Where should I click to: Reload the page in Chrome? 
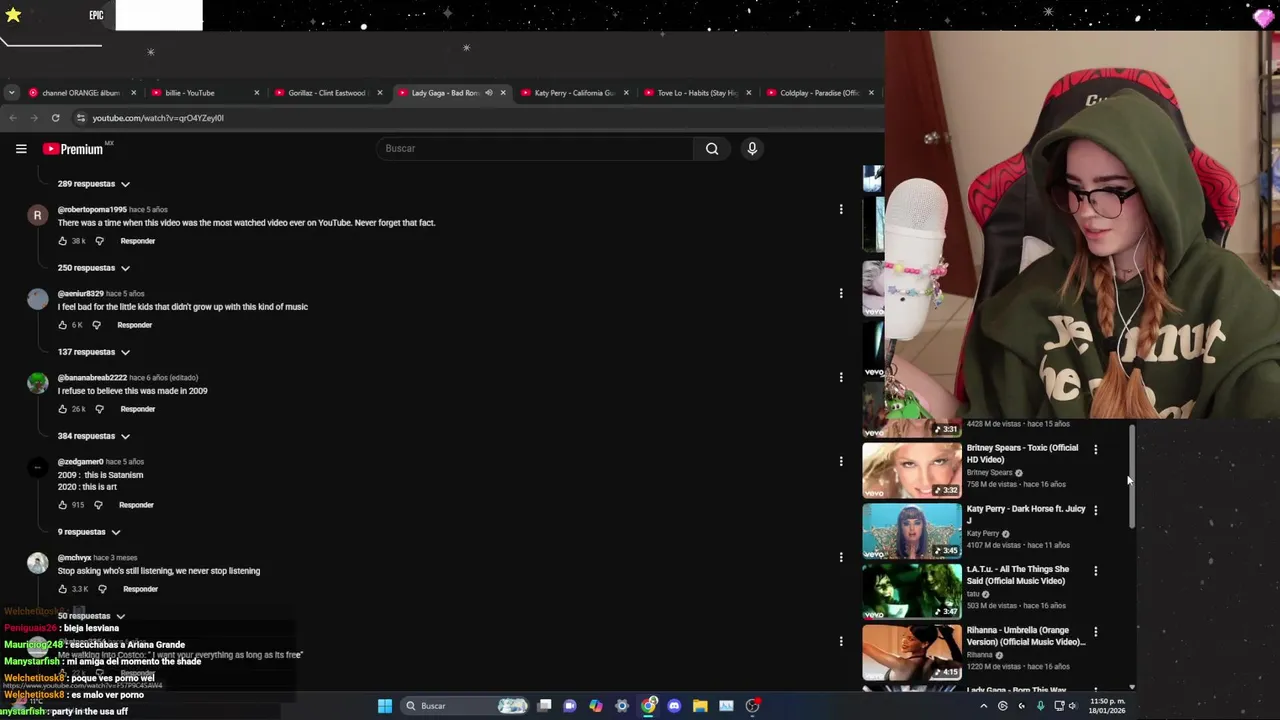tap(55, 118)
